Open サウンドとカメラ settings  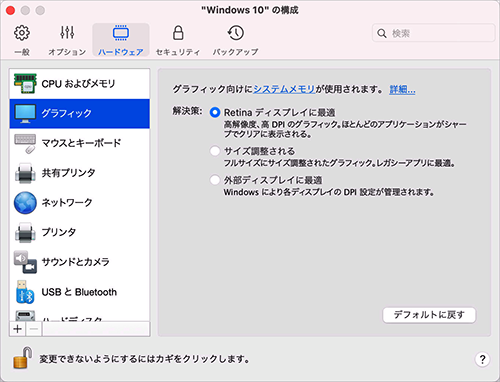pyautogui.click(x=80, y=262)
